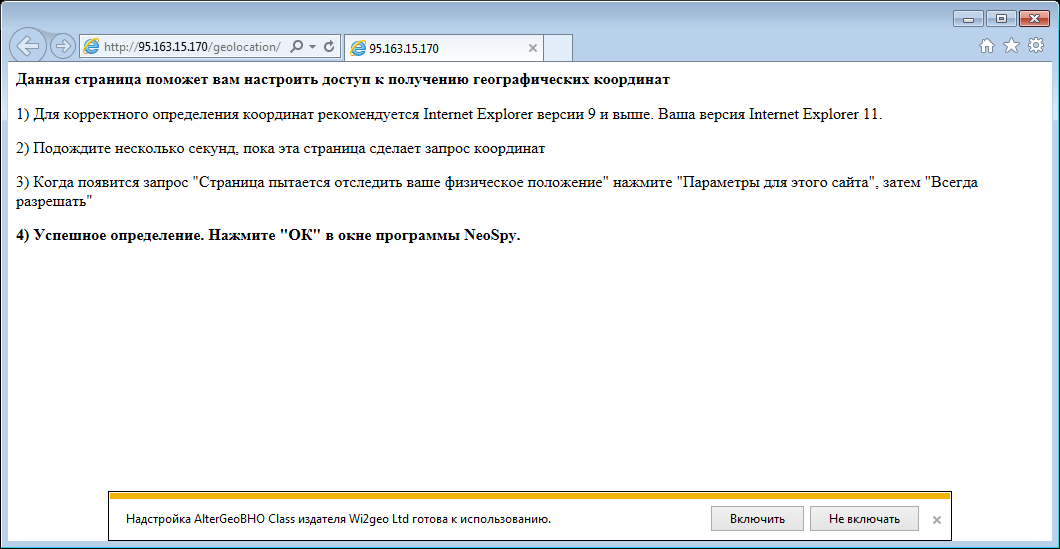Image resolution: width=1060 pixels, height=549 pixels.
Task: Minimize the Internet Explorer window
Action: click(968, 19)
